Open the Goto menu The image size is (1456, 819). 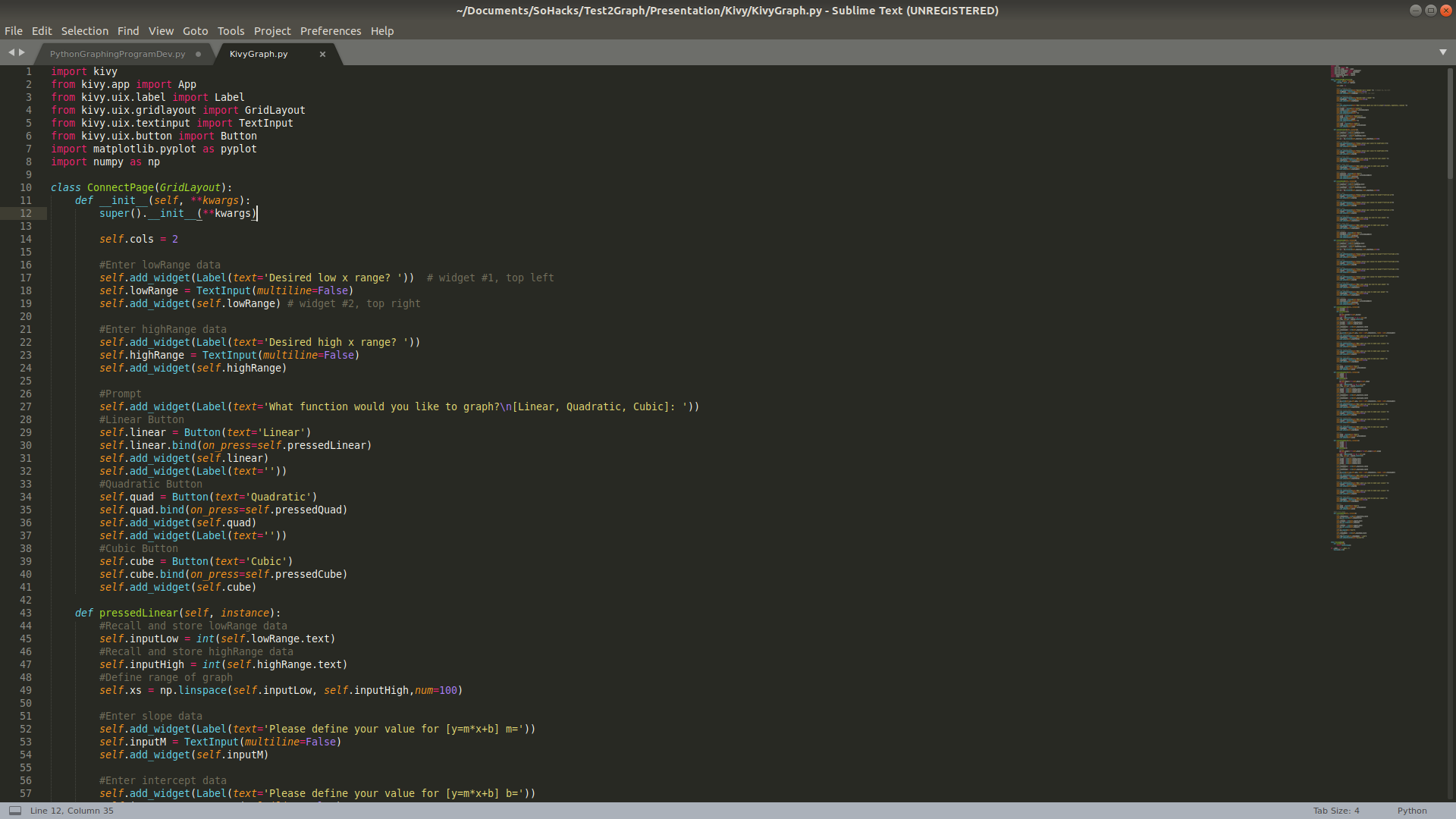[195, 31]
